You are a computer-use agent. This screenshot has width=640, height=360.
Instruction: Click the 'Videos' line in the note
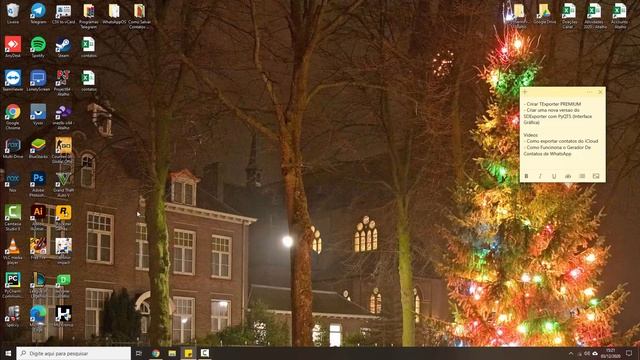[531, 135]
